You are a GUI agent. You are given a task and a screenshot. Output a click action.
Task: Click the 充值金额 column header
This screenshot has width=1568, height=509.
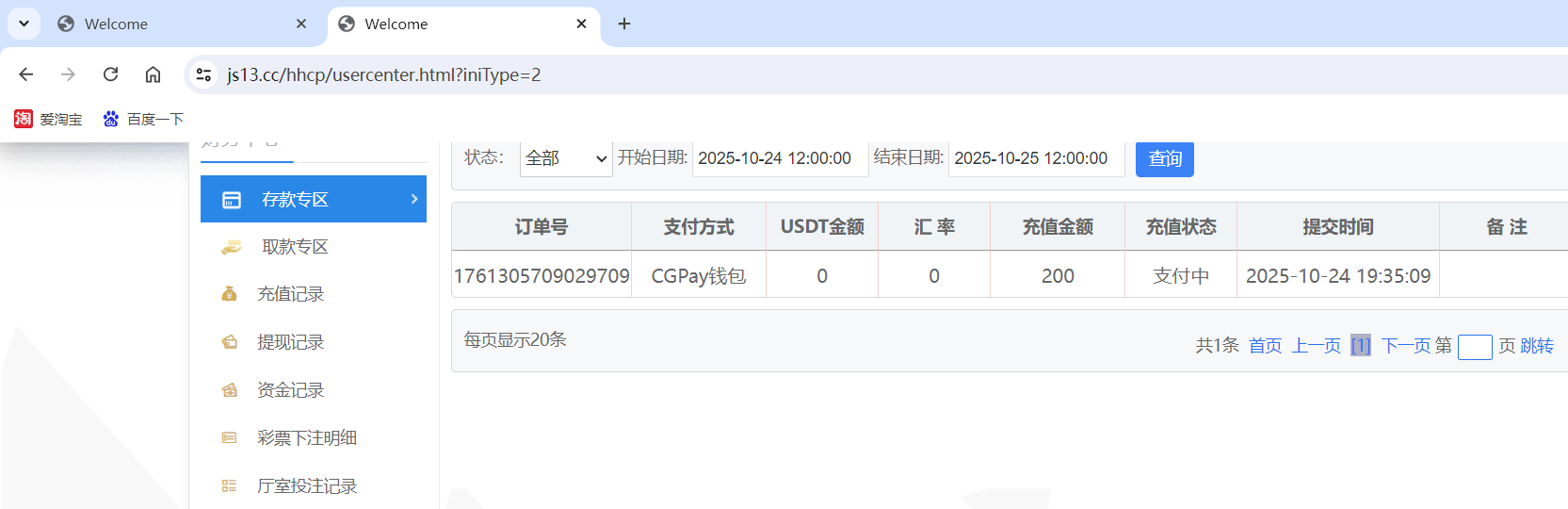click(1058, 226)
